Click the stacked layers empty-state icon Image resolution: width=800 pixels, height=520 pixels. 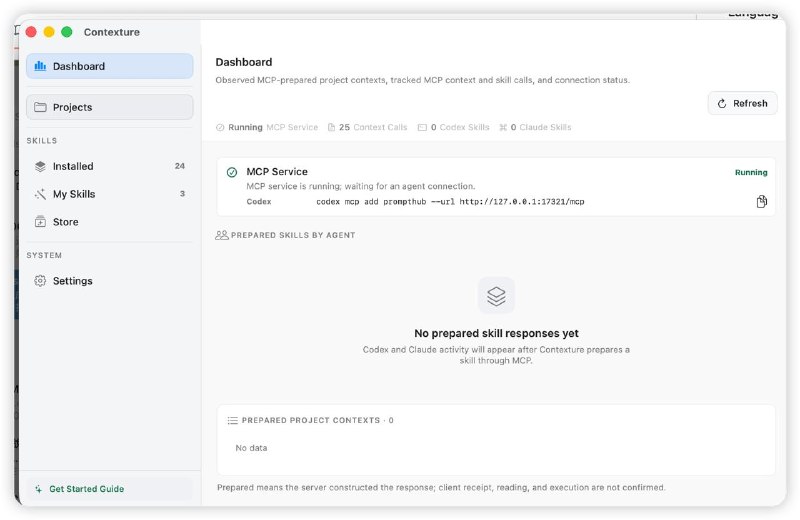point(496,295)
